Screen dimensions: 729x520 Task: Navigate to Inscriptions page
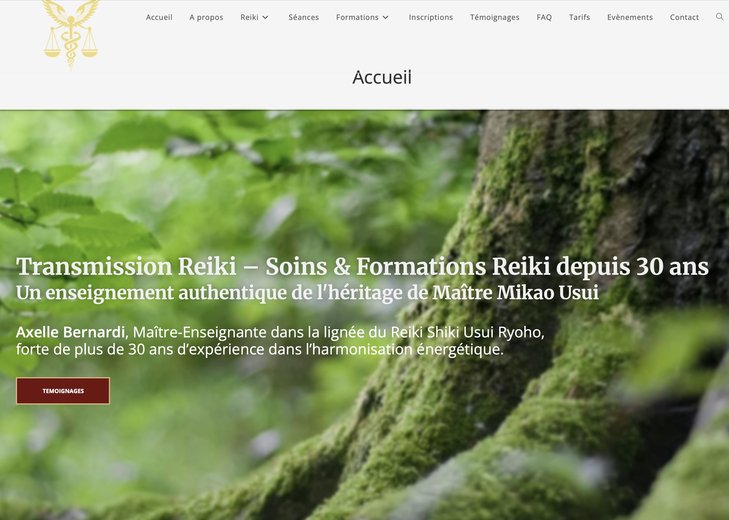point(431,17)
